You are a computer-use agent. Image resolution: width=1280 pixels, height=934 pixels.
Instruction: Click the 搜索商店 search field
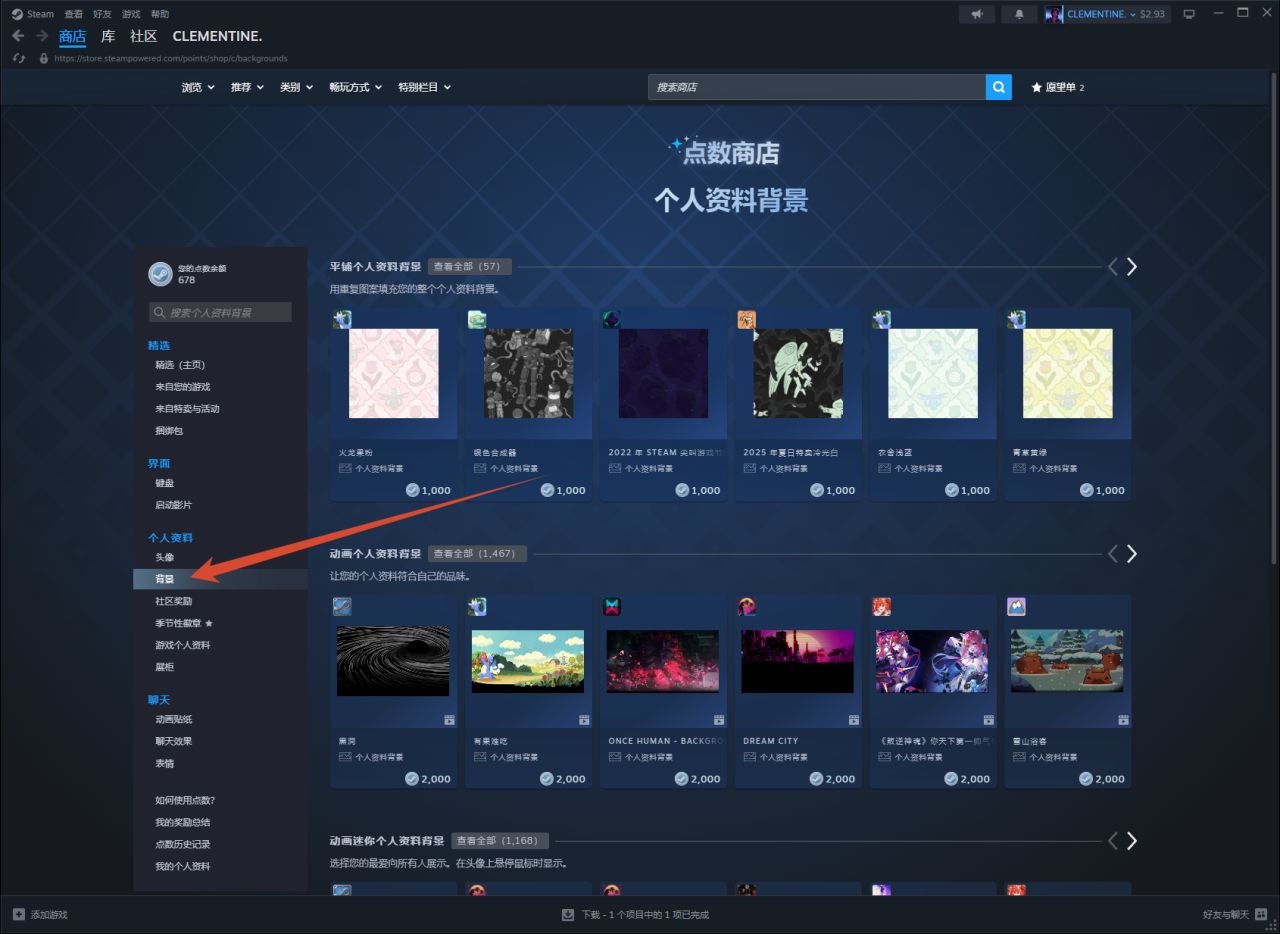click(x=817, y=87)
